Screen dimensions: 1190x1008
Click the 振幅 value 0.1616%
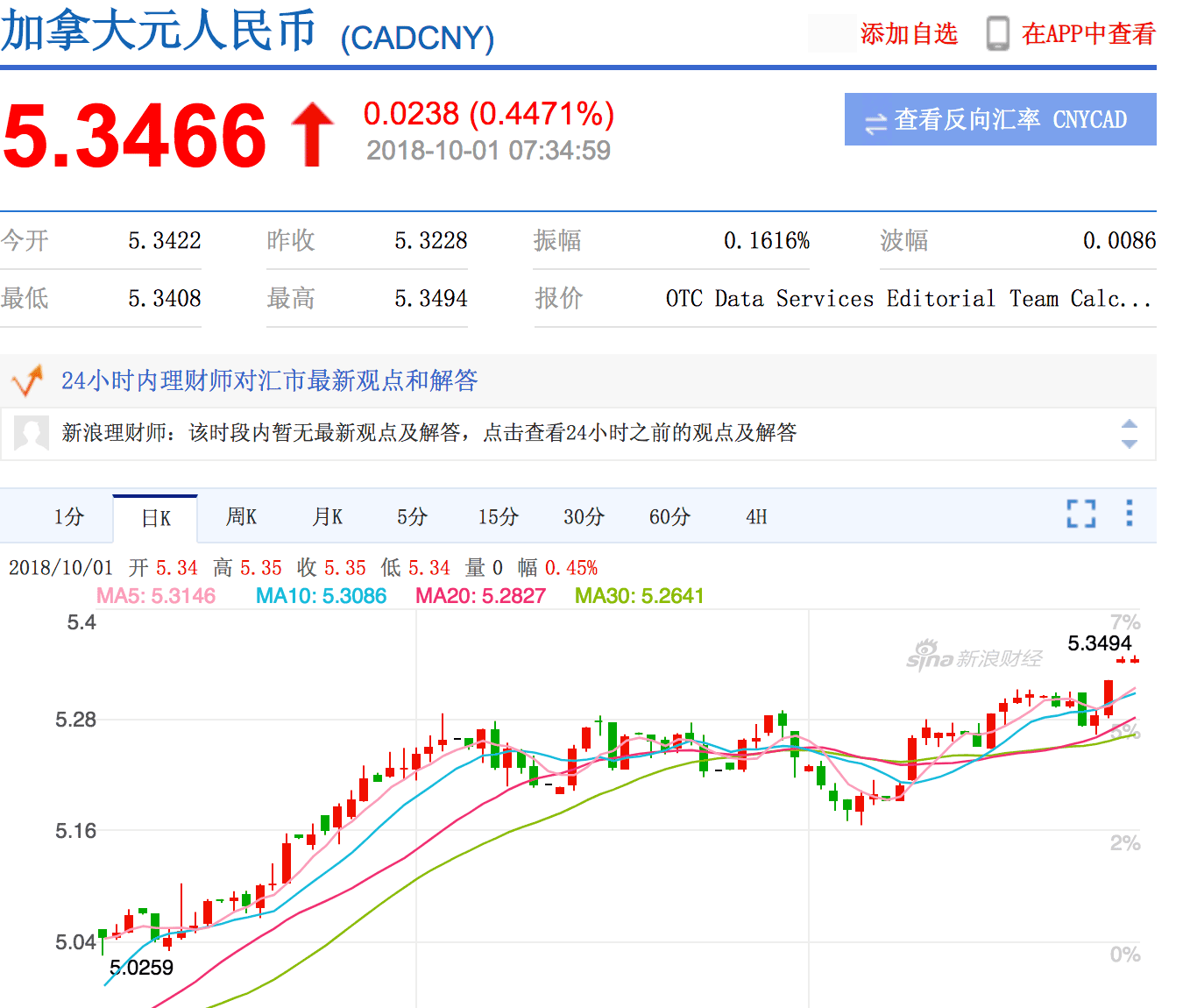(x=767, y=241)
